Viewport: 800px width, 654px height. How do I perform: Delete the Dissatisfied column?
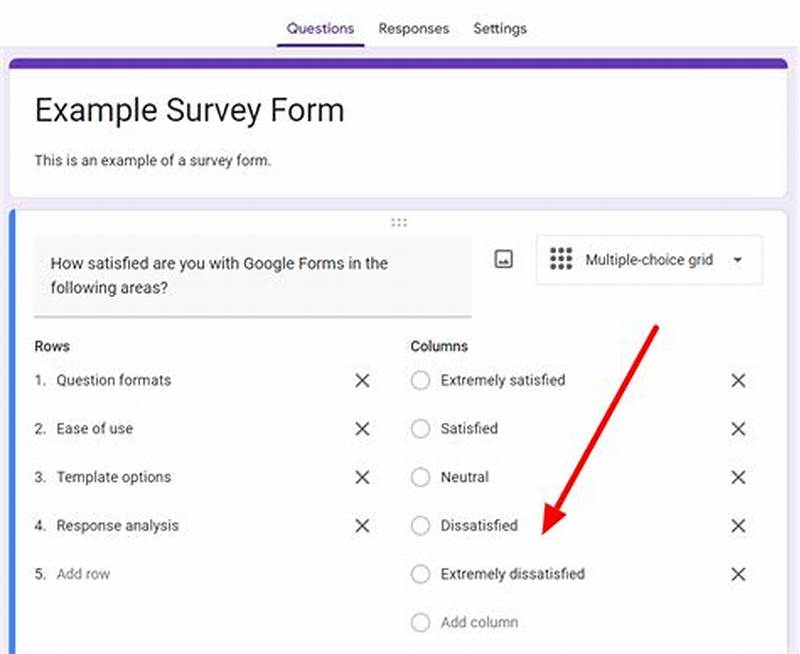click(738, 525)
